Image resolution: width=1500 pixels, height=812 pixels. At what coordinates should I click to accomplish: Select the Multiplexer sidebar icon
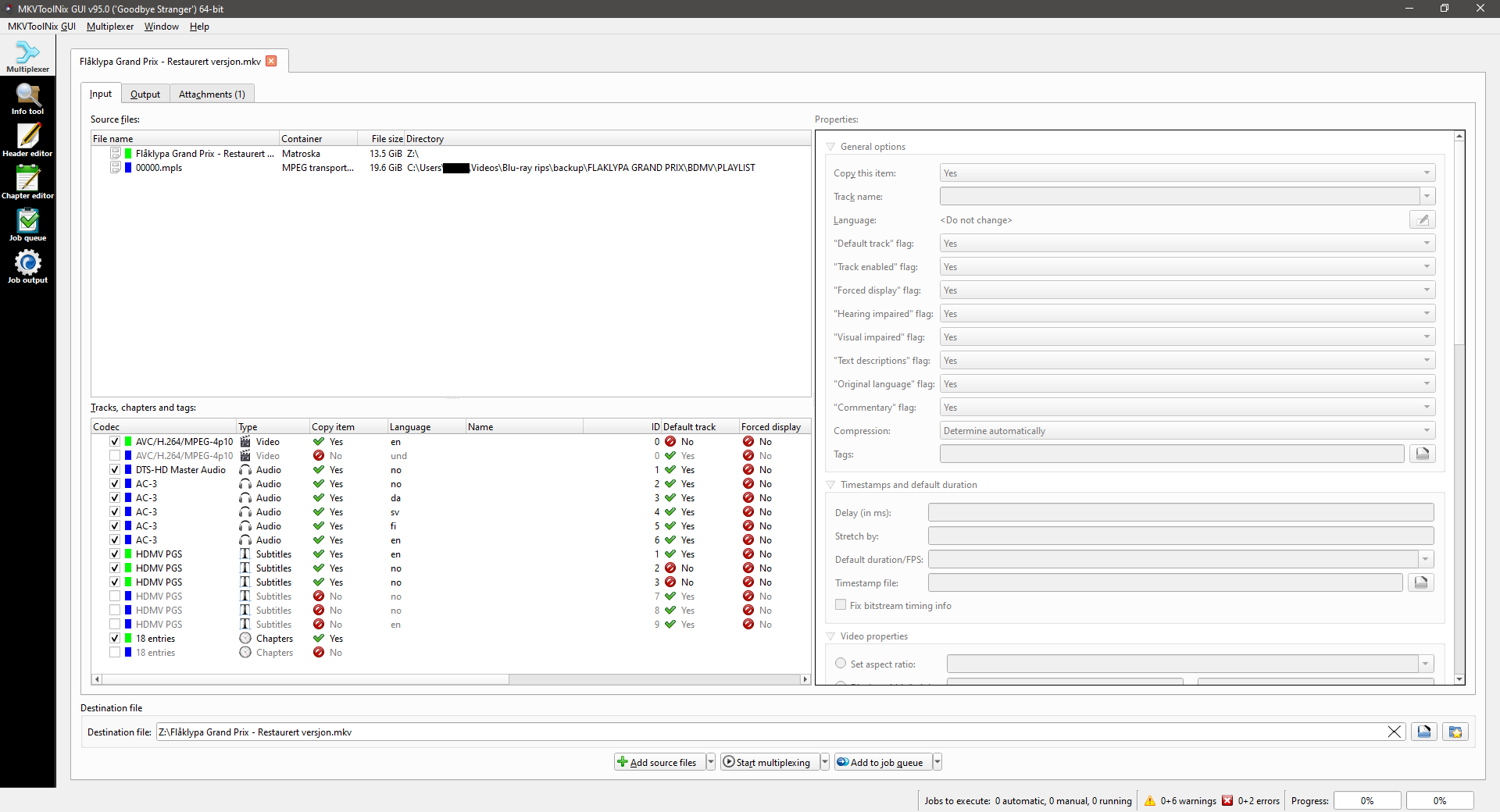coord(27,55)
